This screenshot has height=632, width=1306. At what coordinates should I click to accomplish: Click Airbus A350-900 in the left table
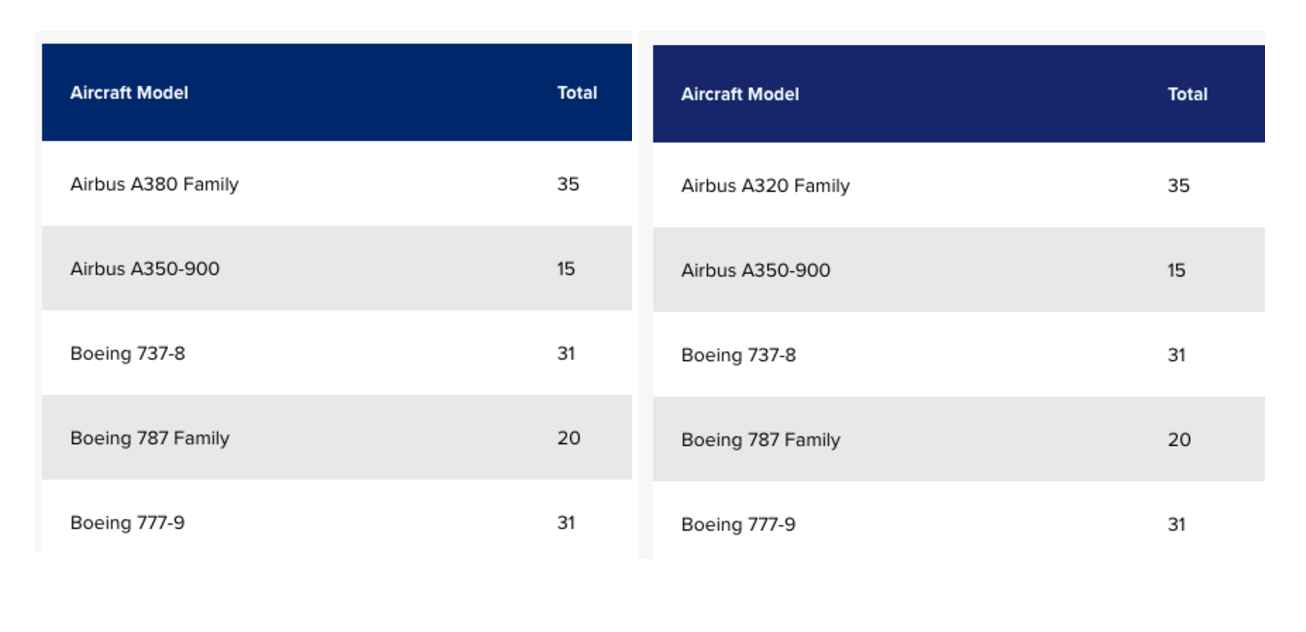point(145,269)
